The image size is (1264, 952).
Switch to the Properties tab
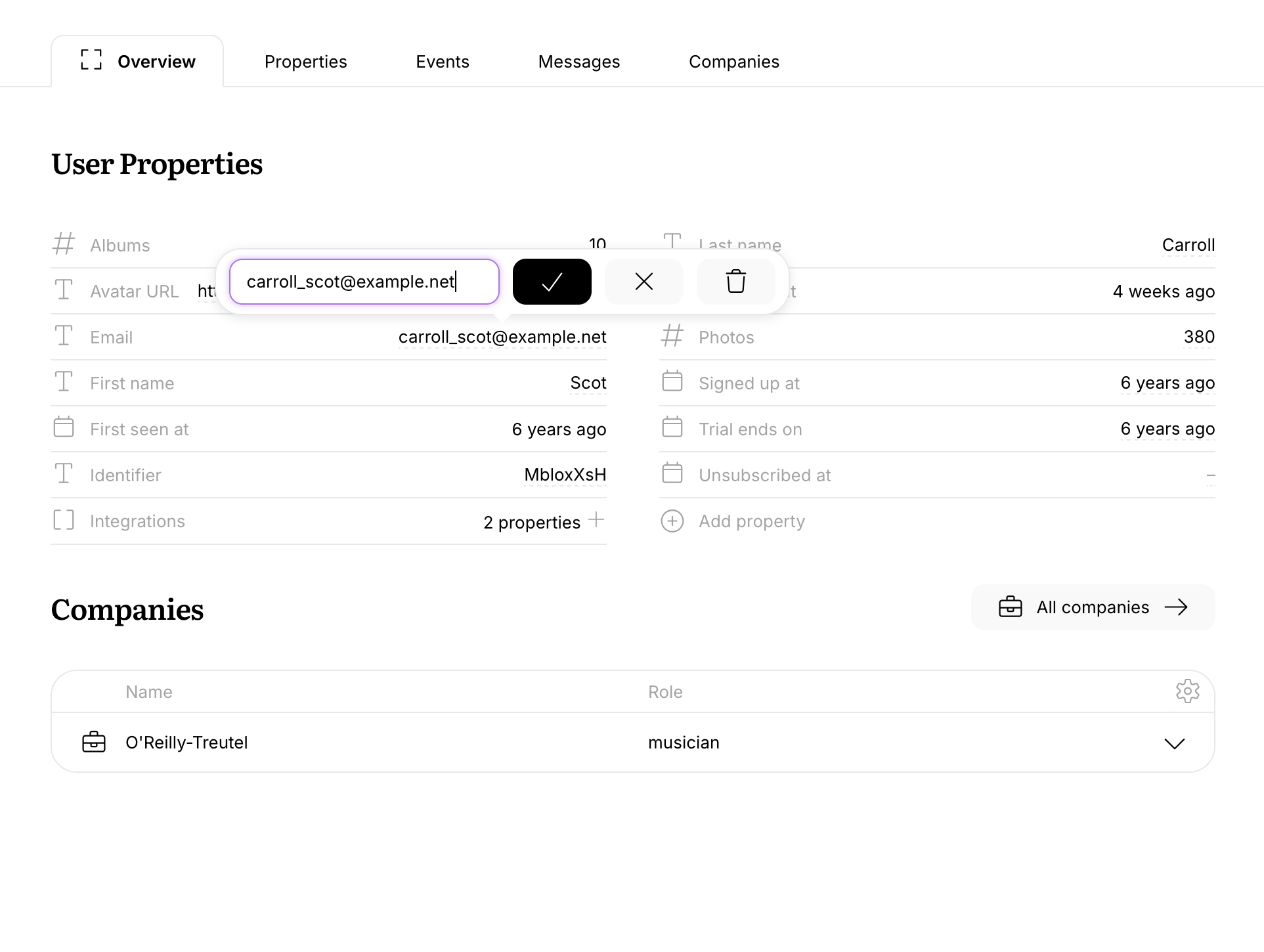(305, 62)
